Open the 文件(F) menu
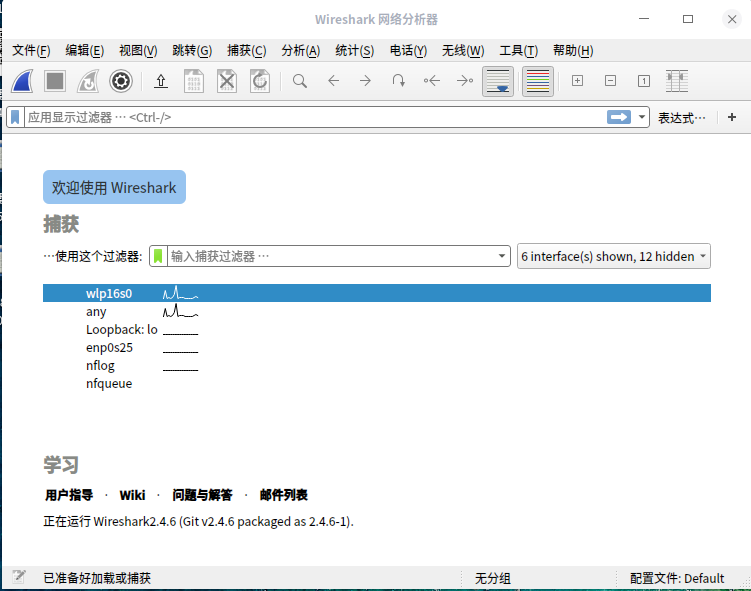Screen dimensions: 751x591 tap(31, 51)
